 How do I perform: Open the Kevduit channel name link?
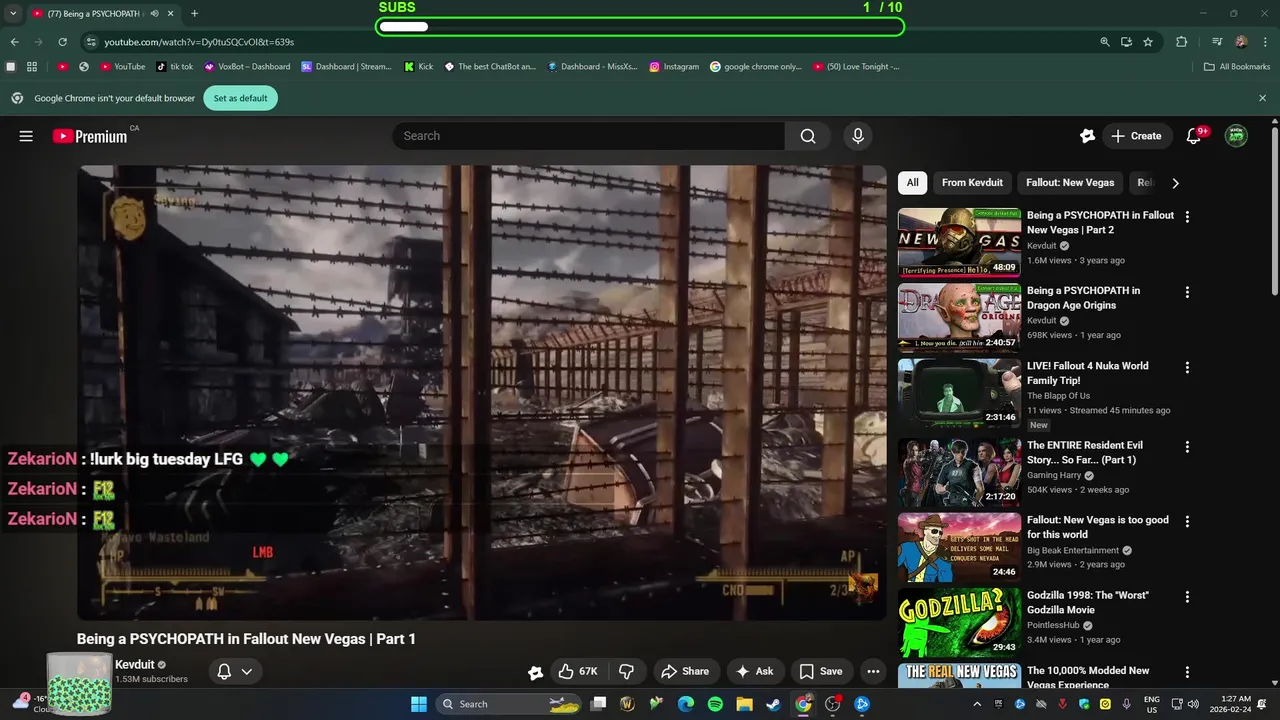(x=134, y=664)
